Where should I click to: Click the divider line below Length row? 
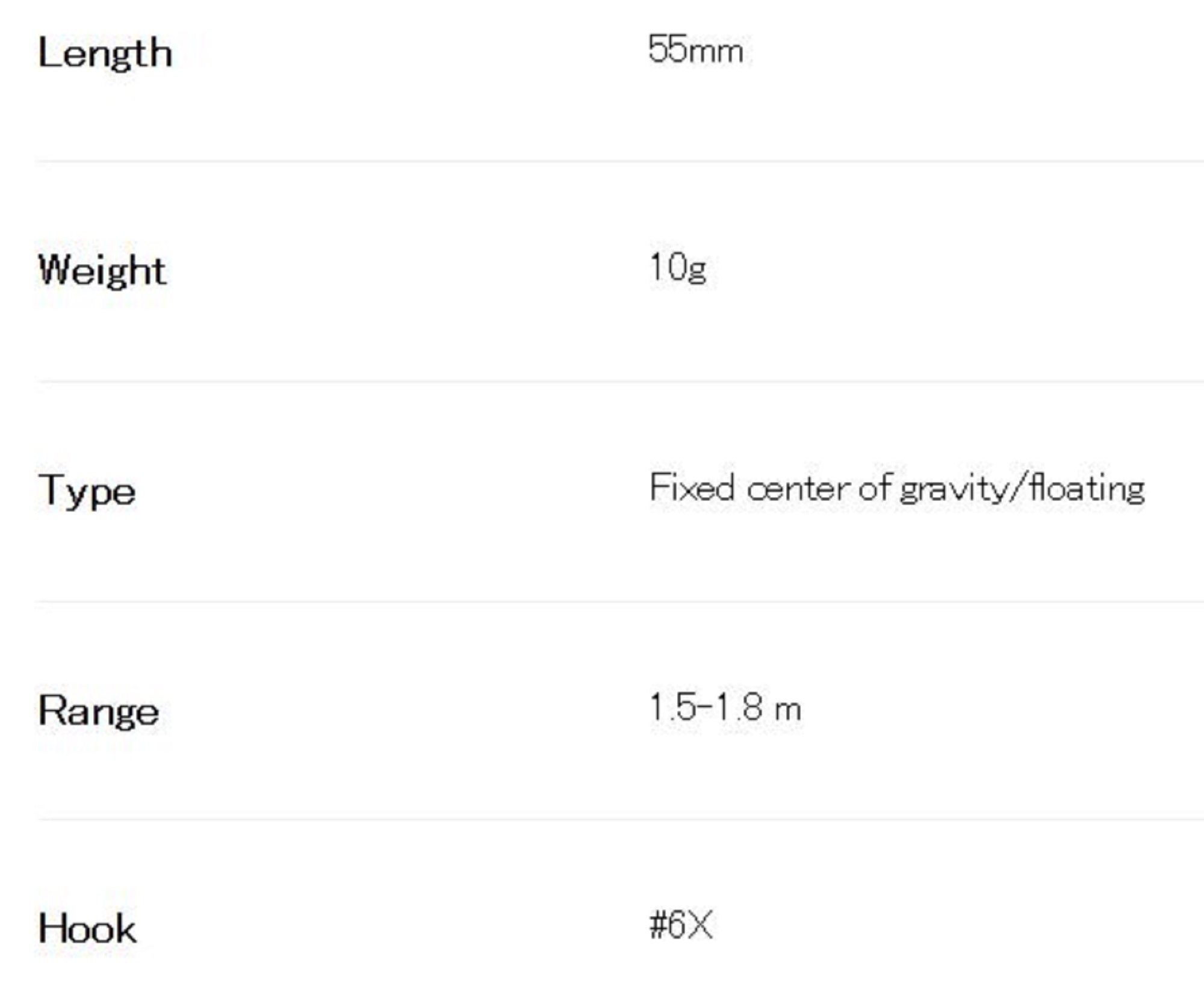coord(620,161)
